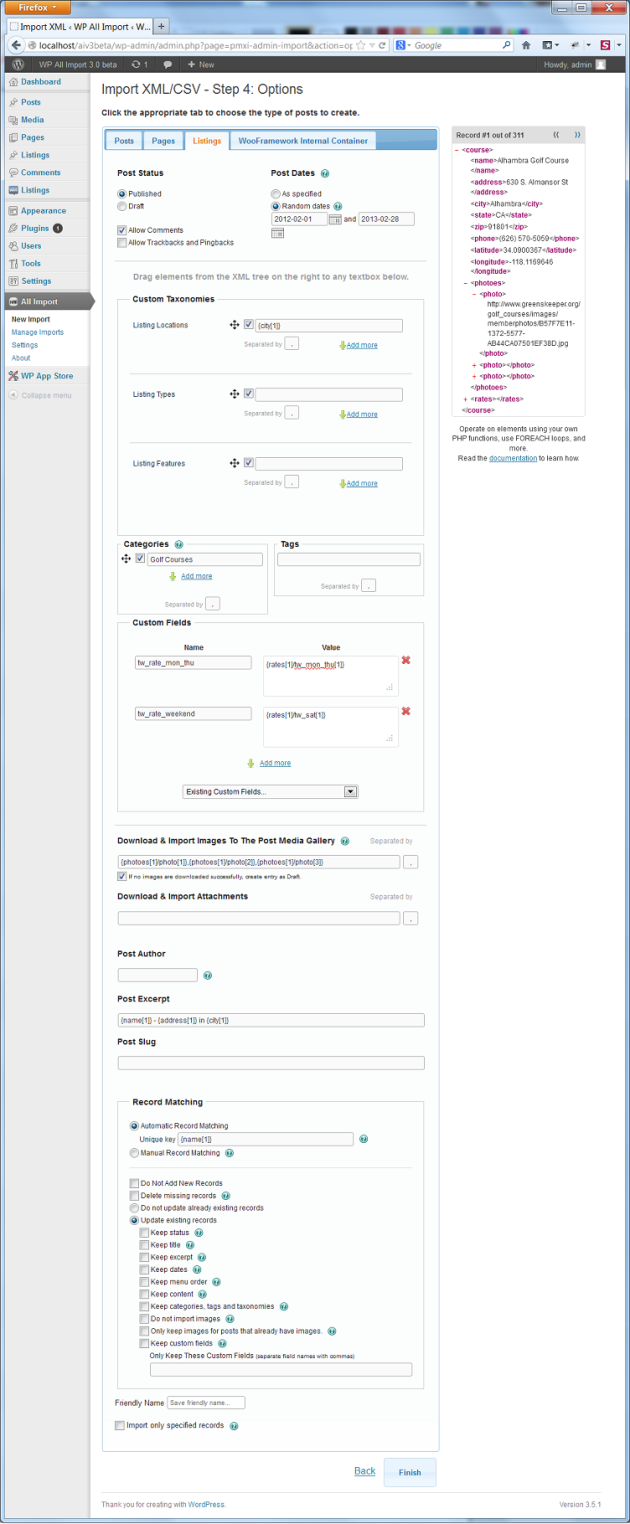Click the Firefox home toolbar icon
Image resolution: width=630 pixels, height=1524 pixels.
[x=527, y=45]
